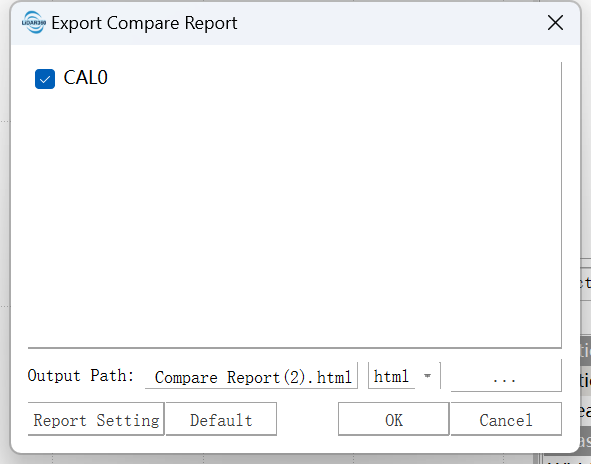591x464 pixels.
Task: Click the Output Path text field
Action: [251, 376]
